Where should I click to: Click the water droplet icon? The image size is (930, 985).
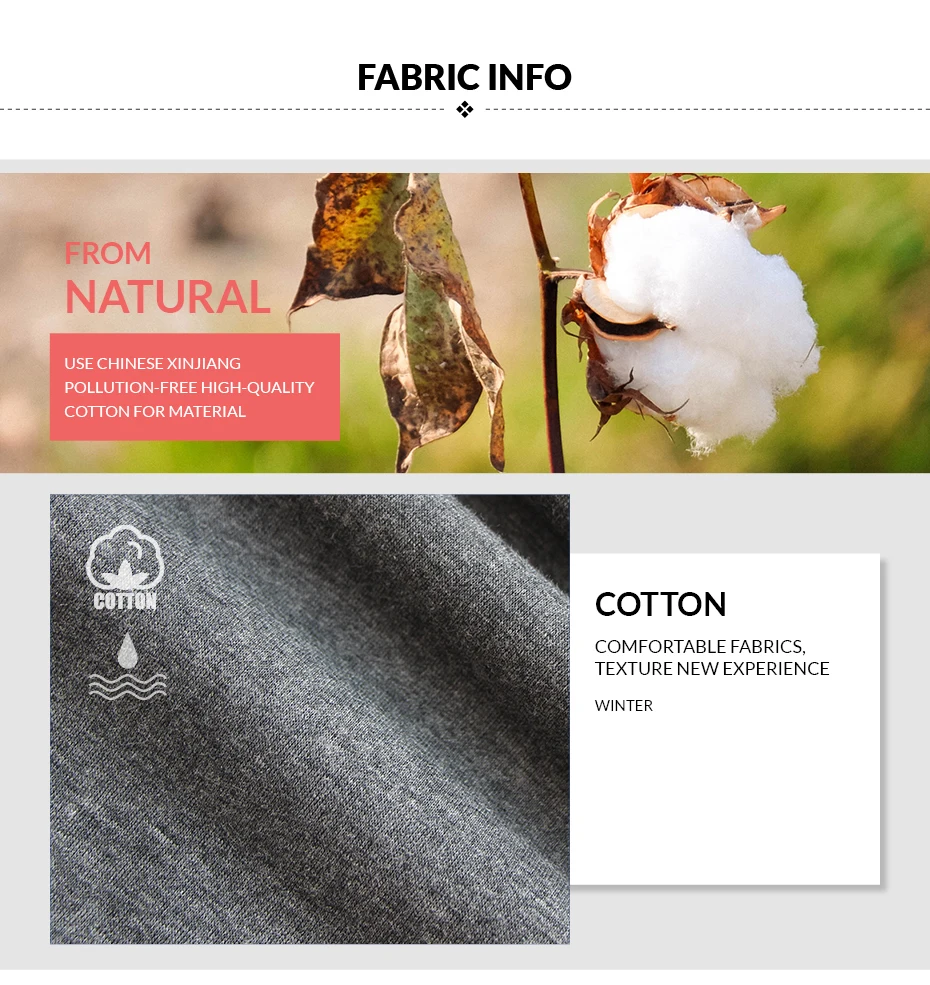pos(128,651)
